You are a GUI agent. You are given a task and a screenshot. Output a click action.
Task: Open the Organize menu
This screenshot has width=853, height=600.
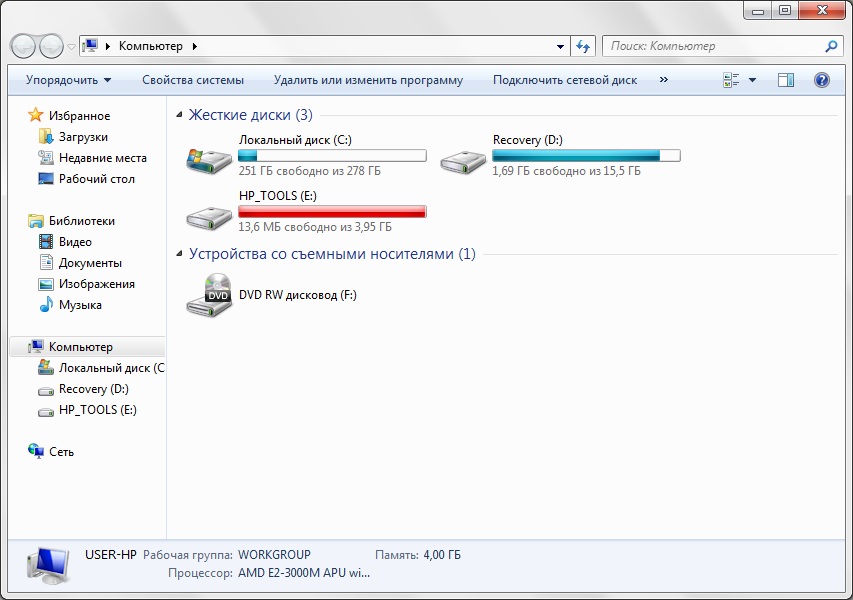68,80
